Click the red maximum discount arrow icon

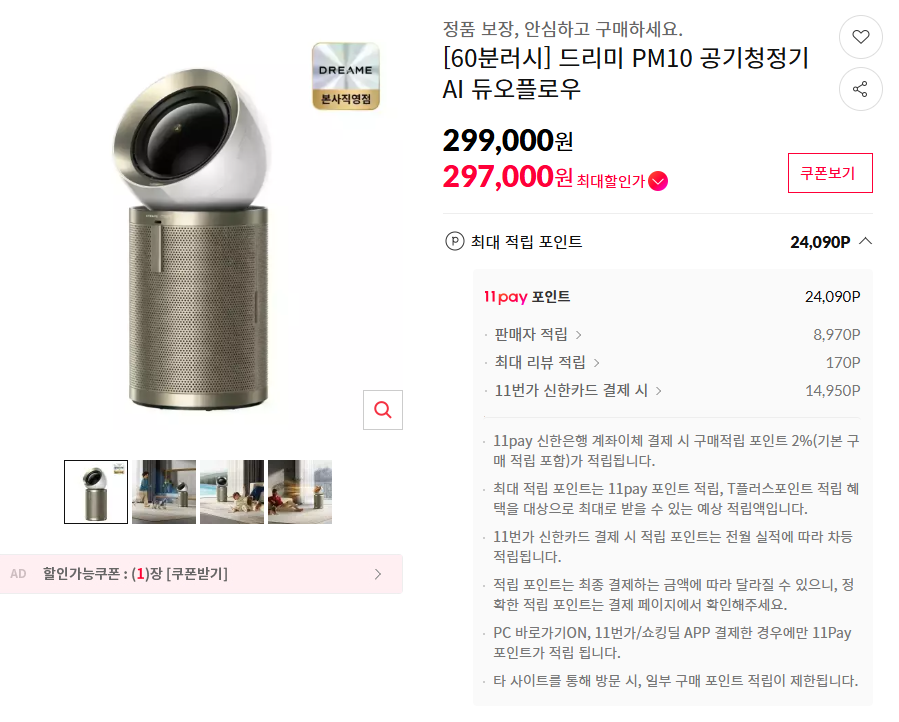[x=658, y=181]
